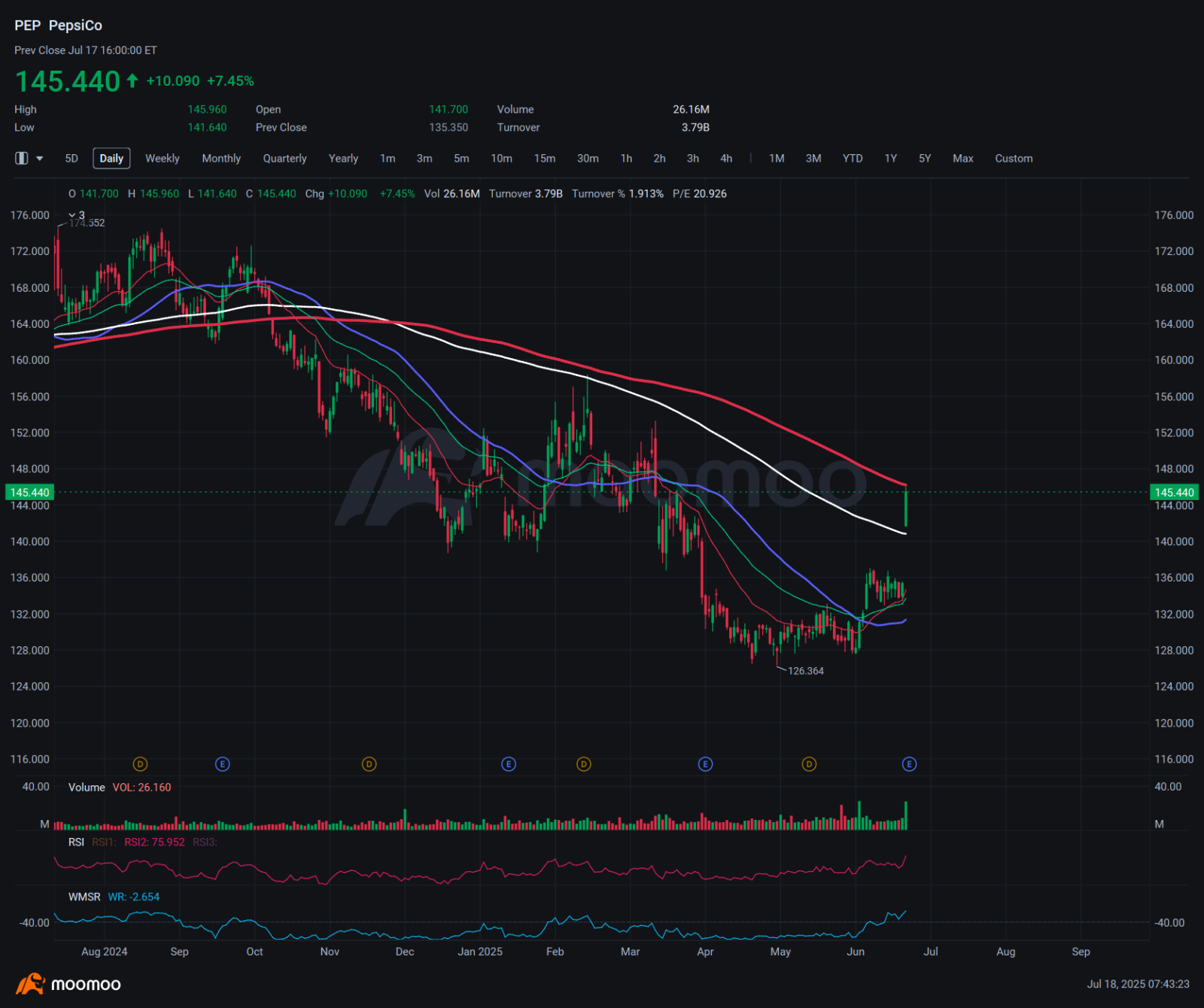The width and height of the screenshot is (1204, 1008).
Task: Set range to 5Y
Action: coord(925,159)
